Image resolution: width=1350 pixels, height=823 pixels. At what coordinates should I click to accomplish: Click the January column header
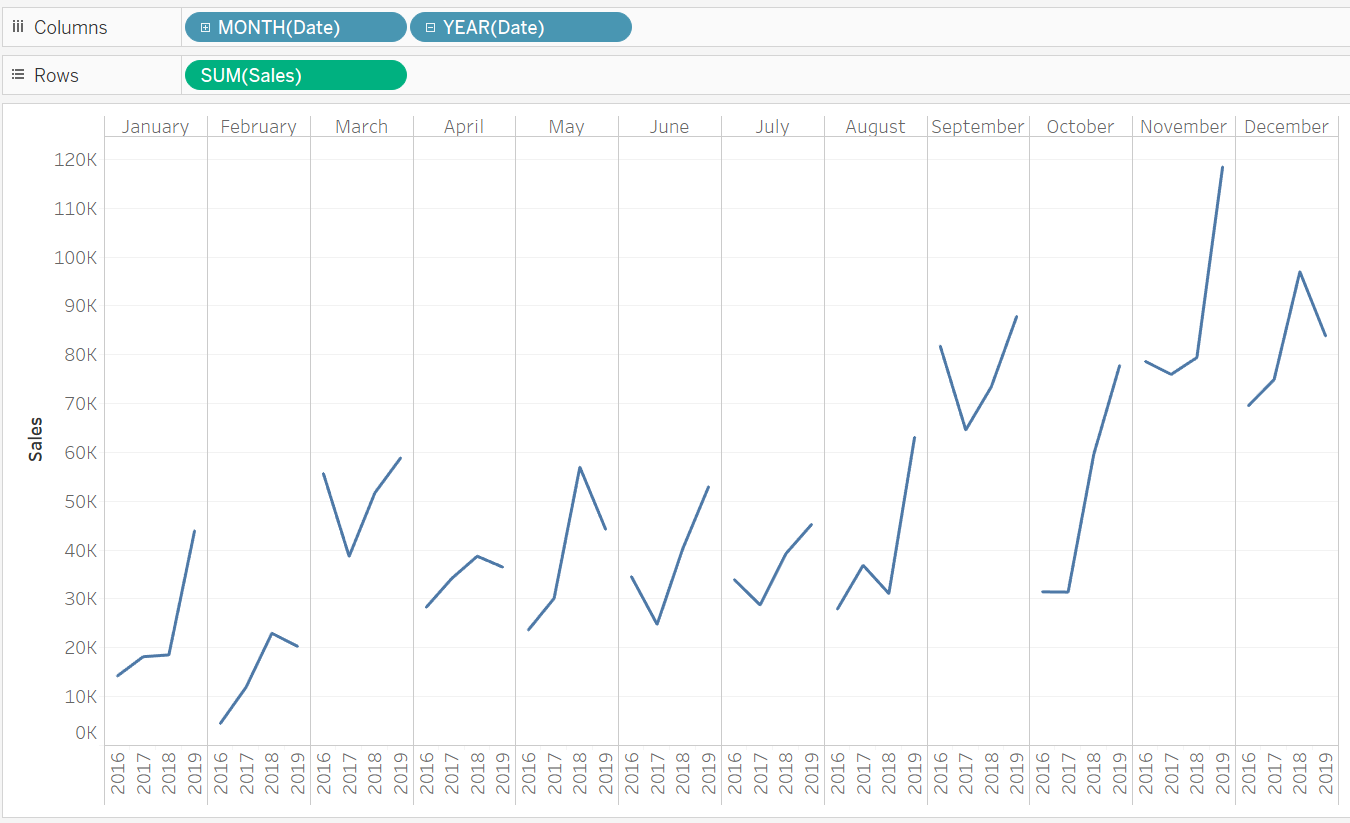[155, 126]
